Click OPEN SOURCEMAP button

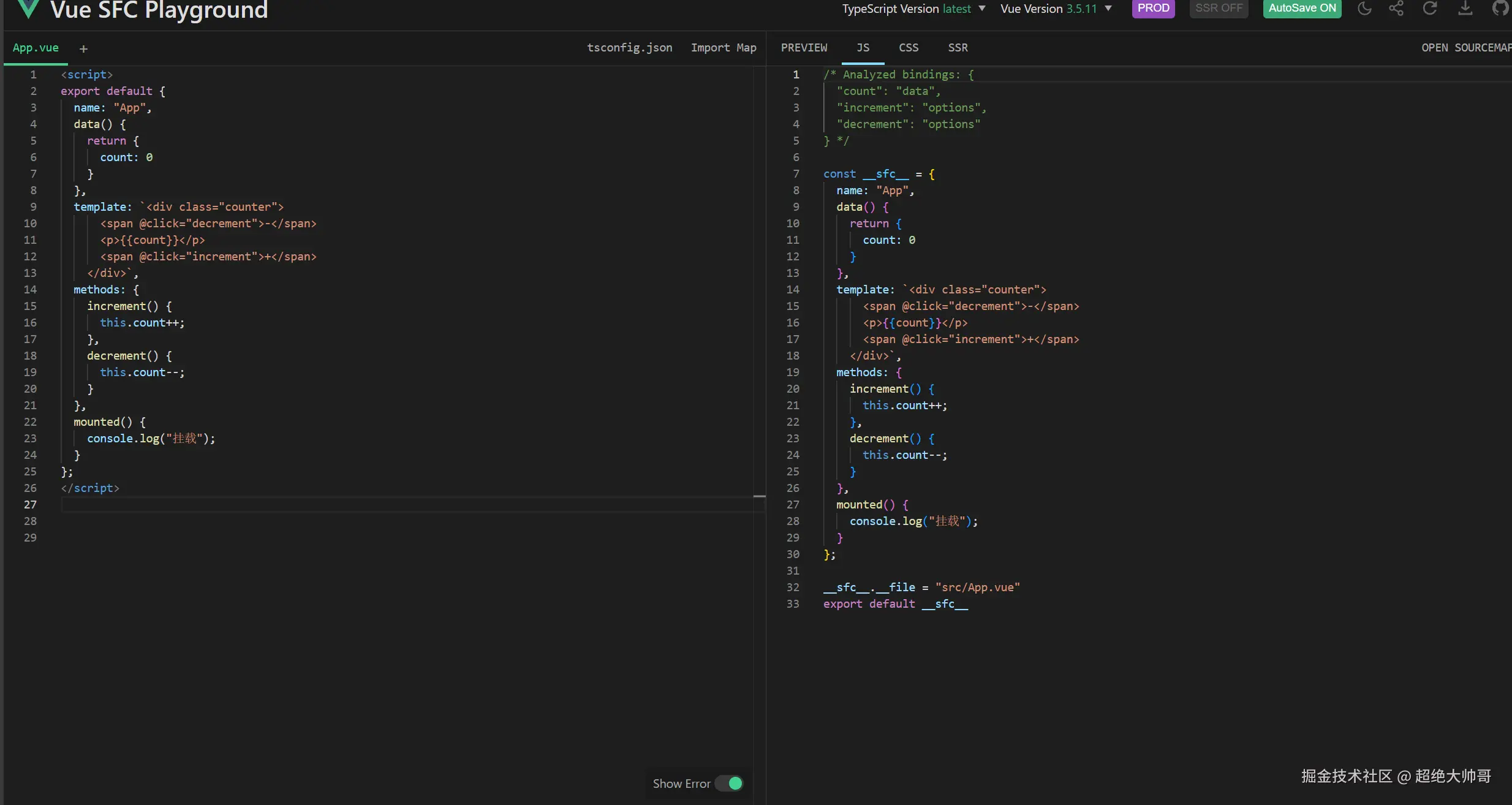pos(1465,48)
